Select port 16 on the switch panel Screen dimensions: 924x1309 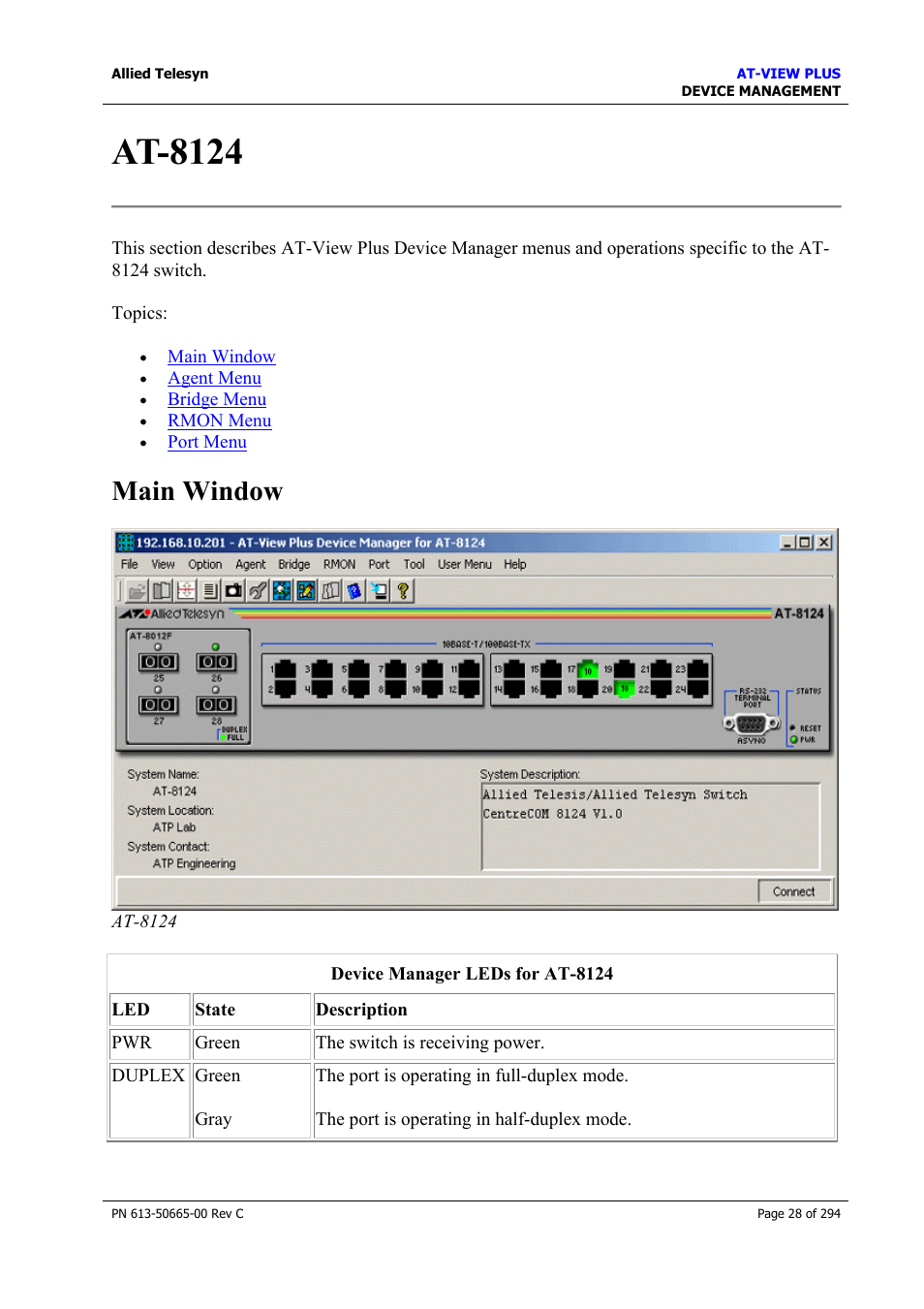[551, 689]
